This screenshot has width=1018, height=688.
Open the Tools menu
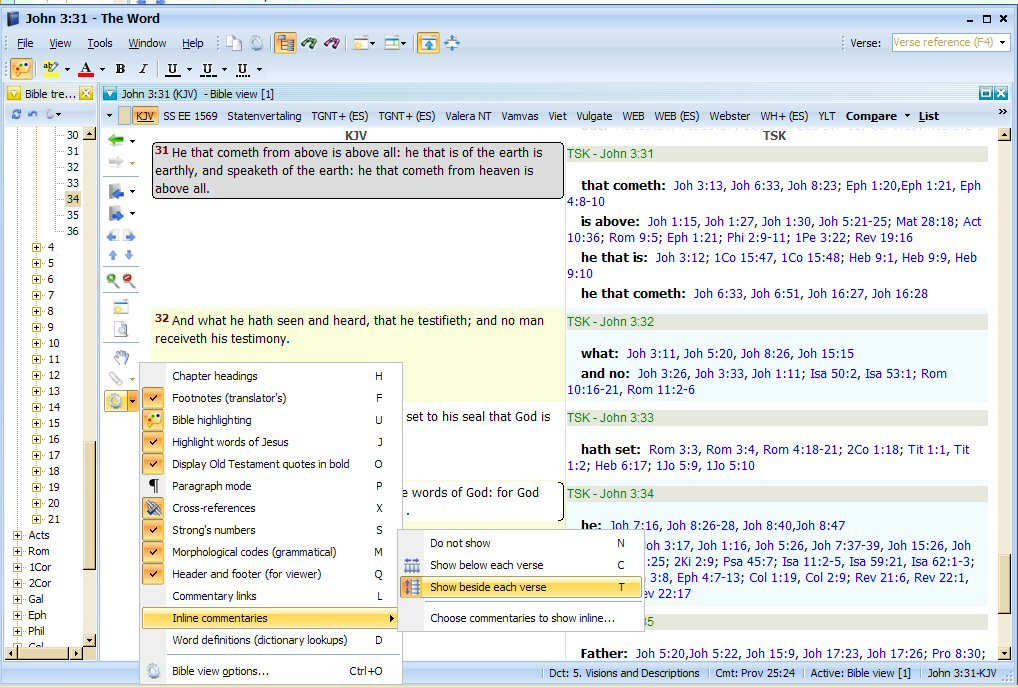coord(100,43)
